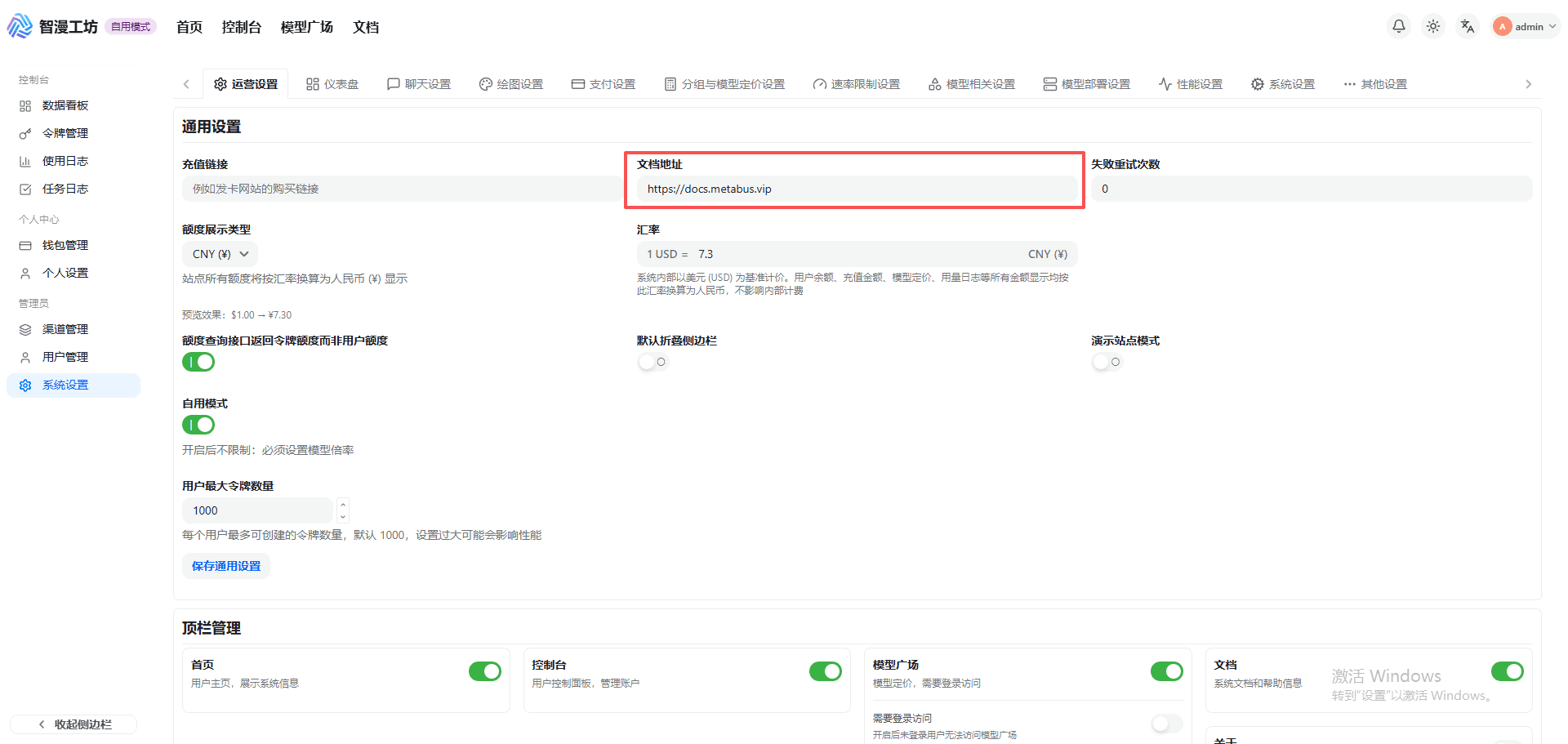This screenshot has width=1568, height=744.
Task: Click the 支付设置 credit card icon
Action: click(578, 84)
